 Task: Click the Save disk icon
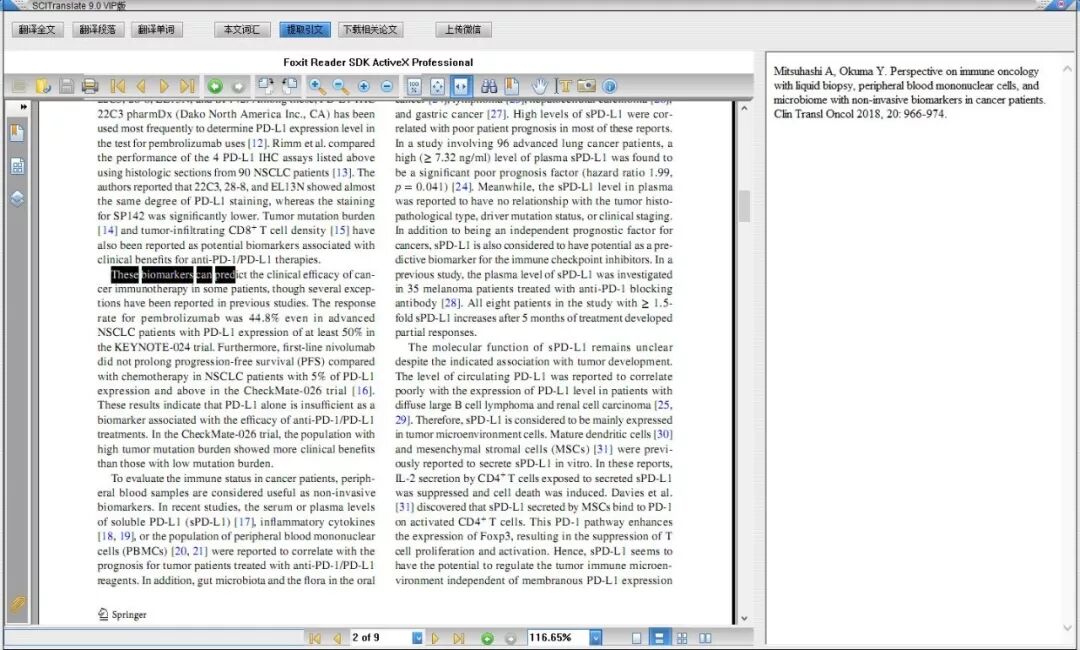[67, 86]
